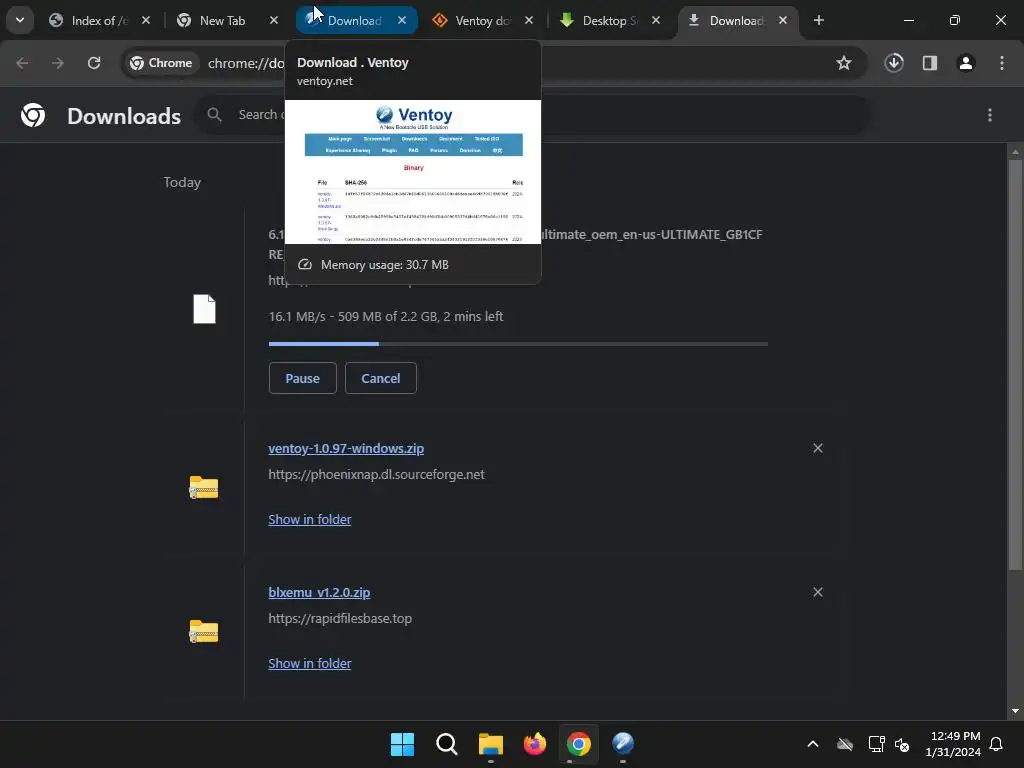Close the Ventoy SourceForge tab
The width and height of the screenshot is (1024, 768).
(529, 20)
